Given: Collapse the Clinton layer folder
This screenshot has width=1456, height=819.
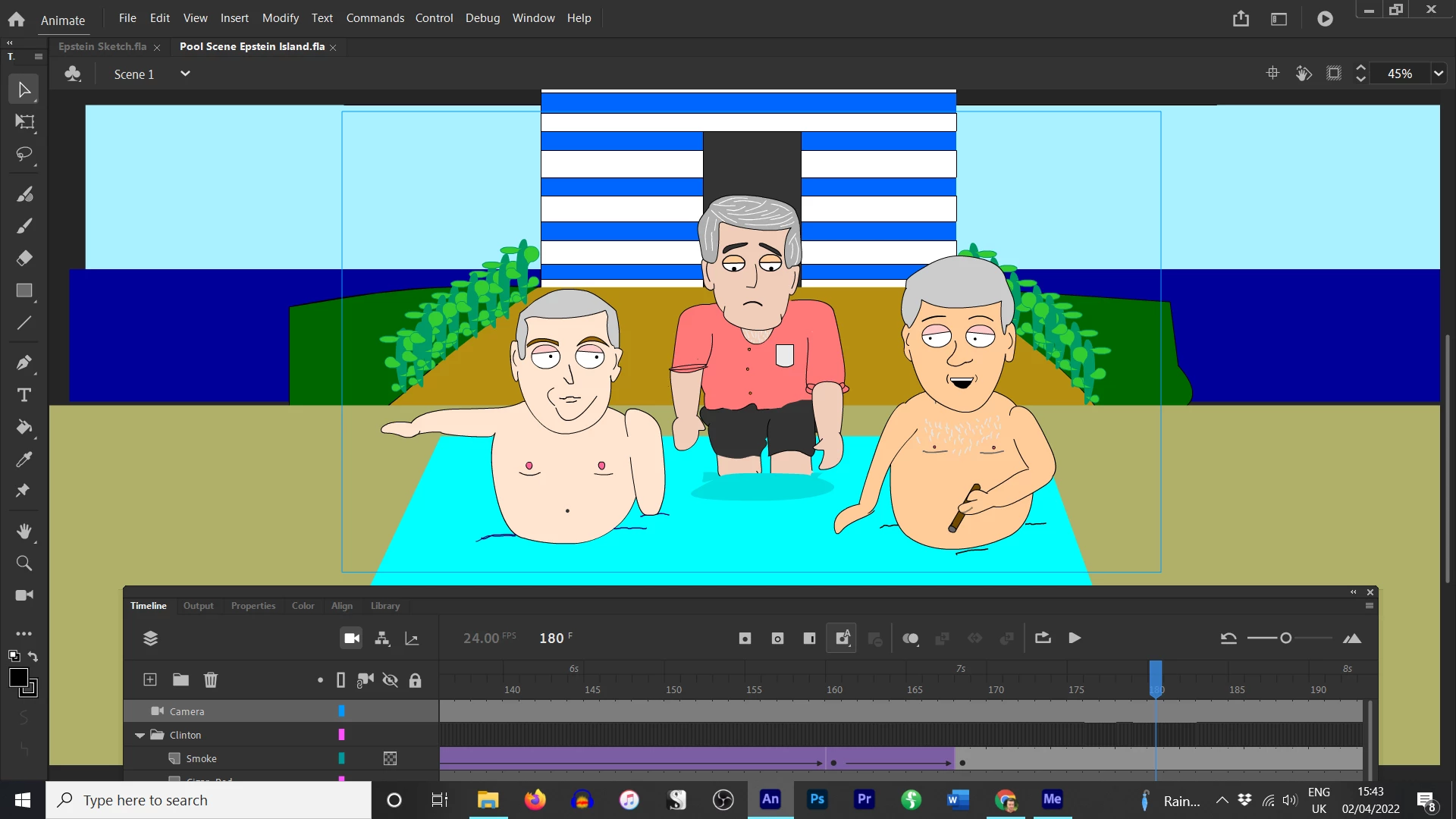Looking at the screenshot, I should click(140, 735).
